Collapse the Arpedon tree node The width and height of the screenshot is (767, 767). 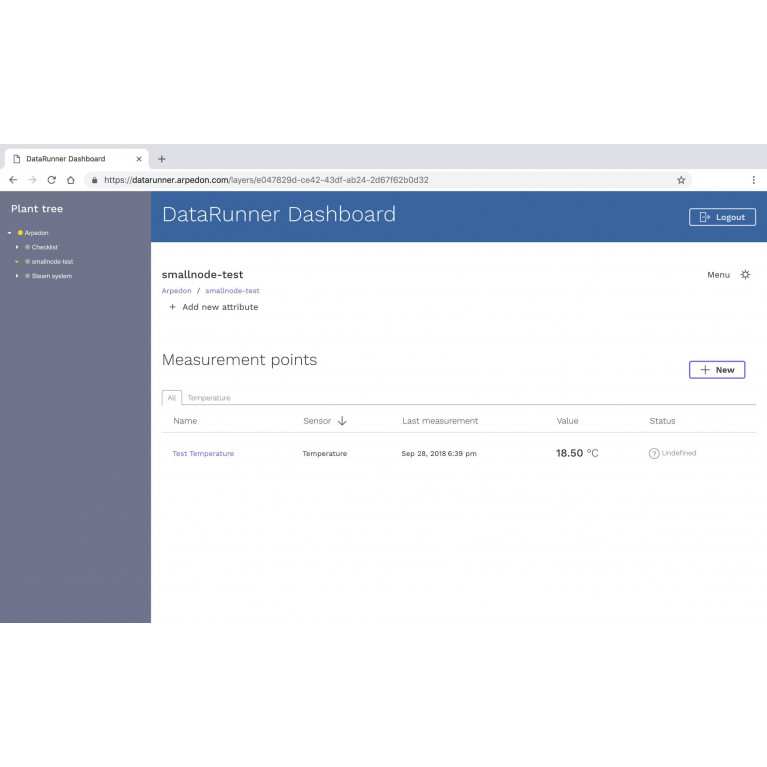point(9,233)
